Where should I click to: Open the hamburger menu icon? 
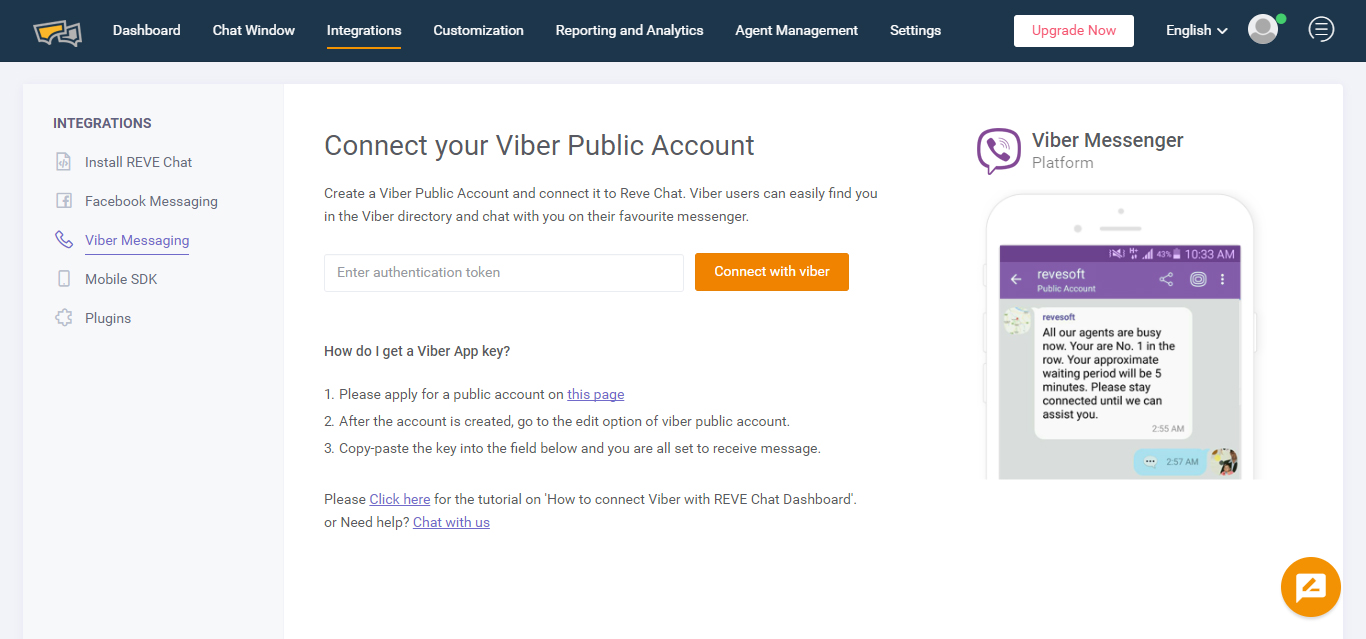tap(1321, 30)
